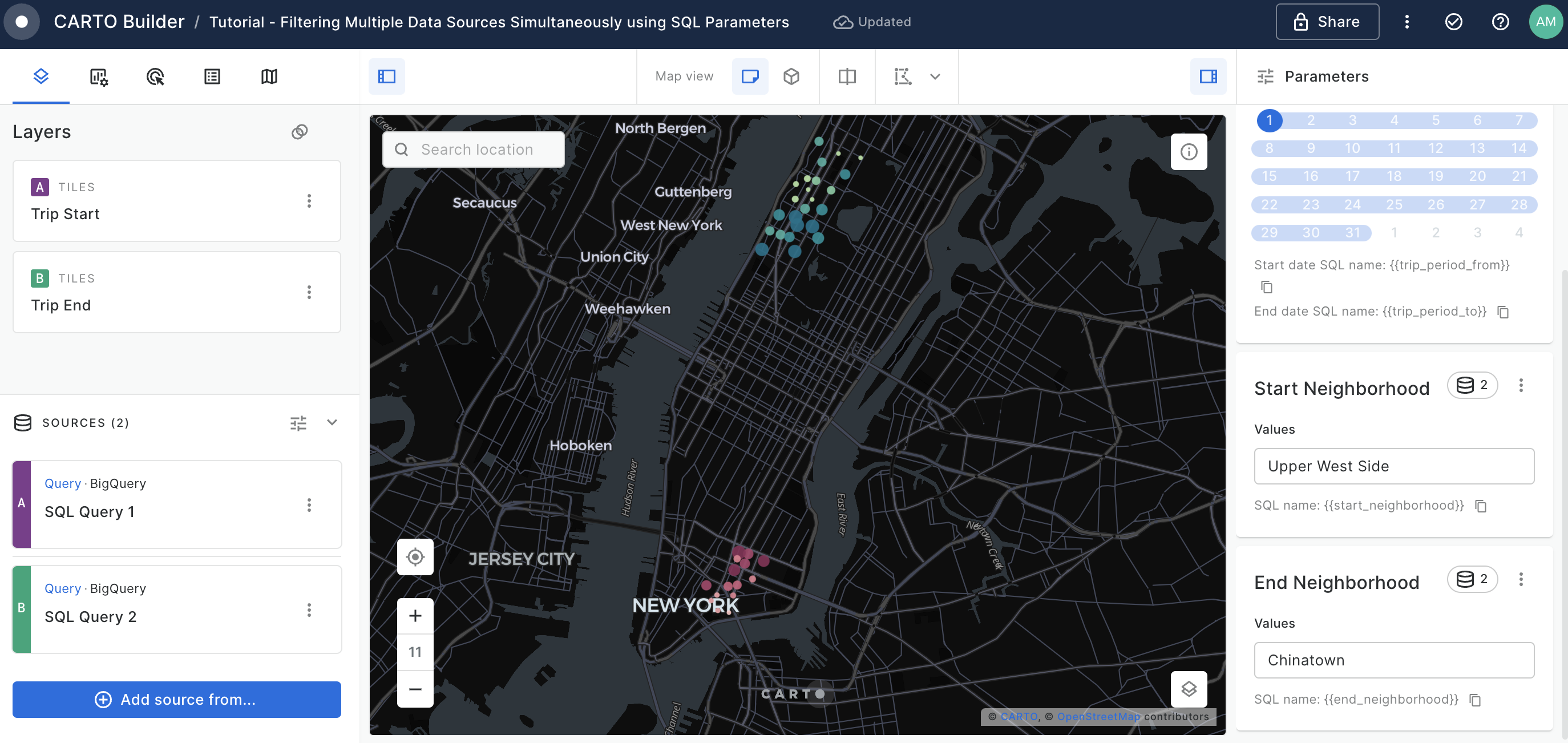Collapse the Sources section chevron
Screen dimensions: 1568x743
(332, 422)
